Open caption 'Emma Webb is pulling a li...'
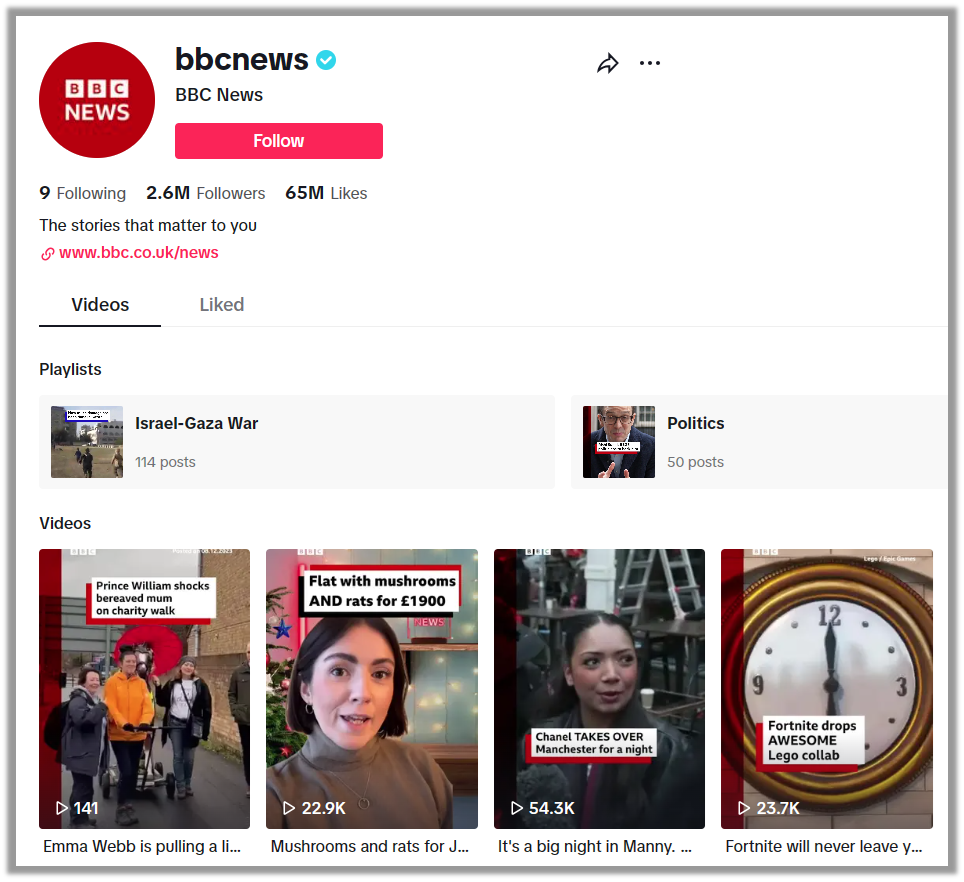The image size is (964, 882). tap(142, 846)
